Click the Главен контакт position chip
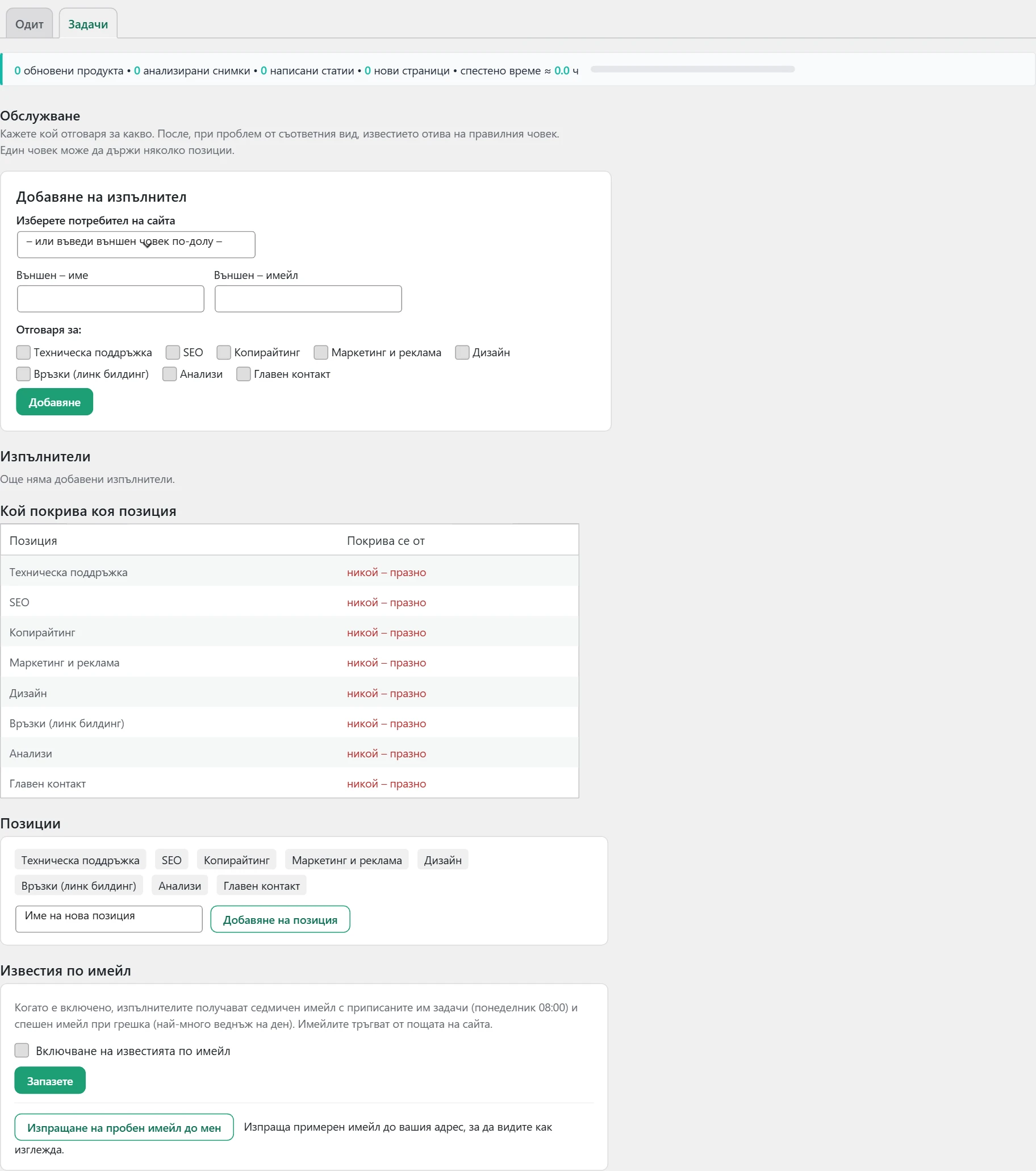 click(262, 886)
